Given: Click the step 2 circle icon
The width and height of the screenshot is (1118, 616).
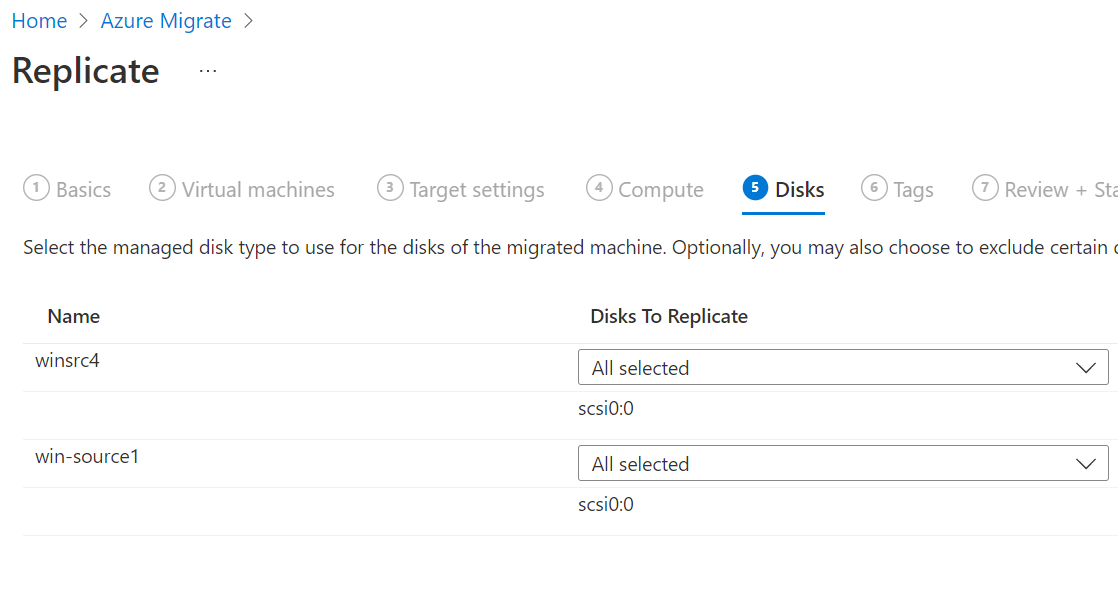Looking at the screenshot, I should pos(162,188).
